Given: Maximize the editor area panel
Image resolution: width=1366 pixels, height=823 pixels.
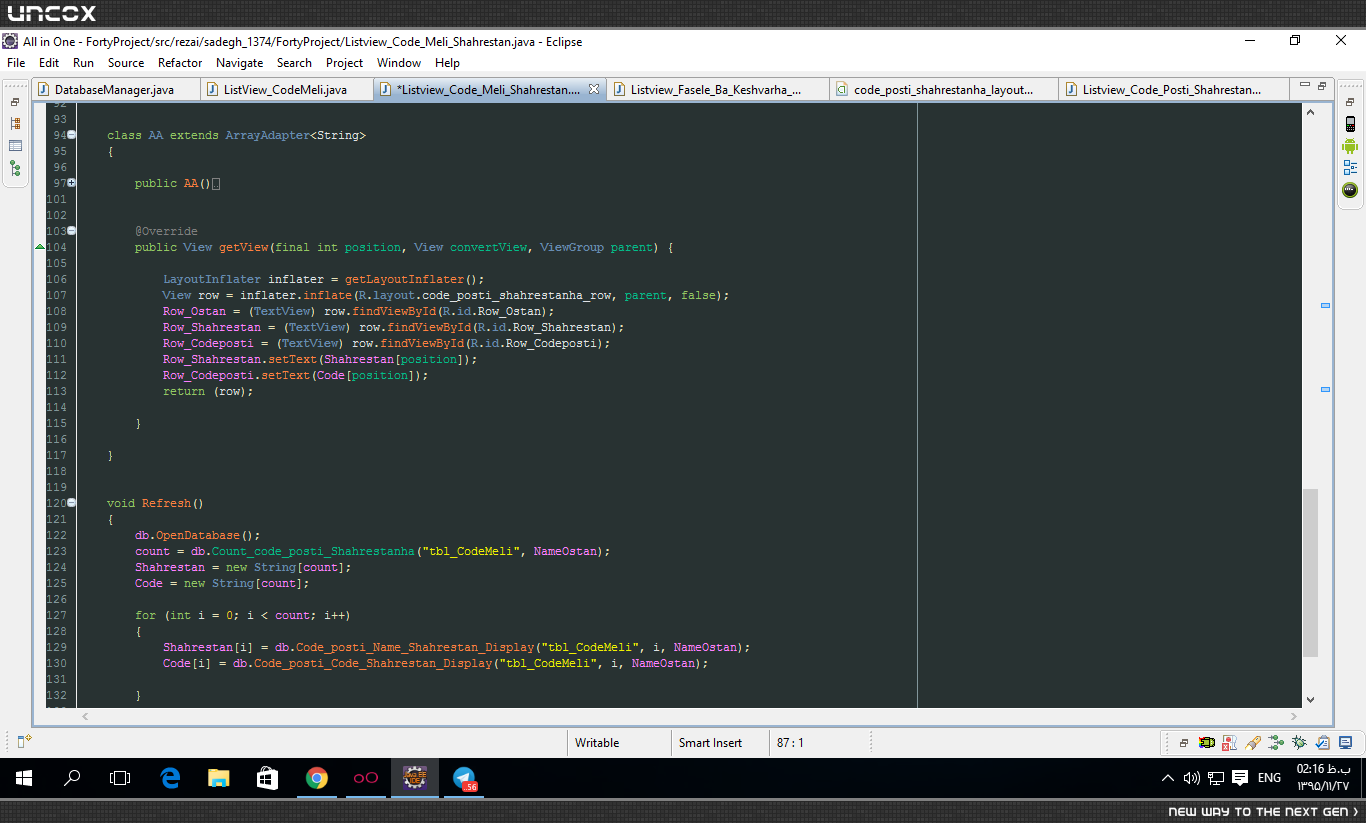Looking at the screenshot, I should (1321, 86).
